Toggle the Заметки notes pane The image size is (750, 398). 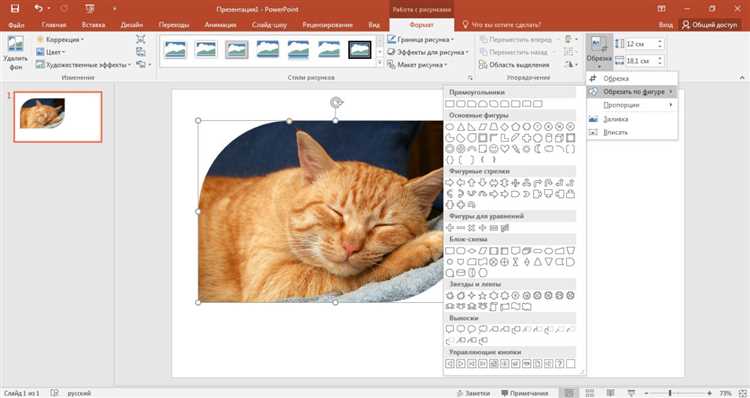pos(473,393)
